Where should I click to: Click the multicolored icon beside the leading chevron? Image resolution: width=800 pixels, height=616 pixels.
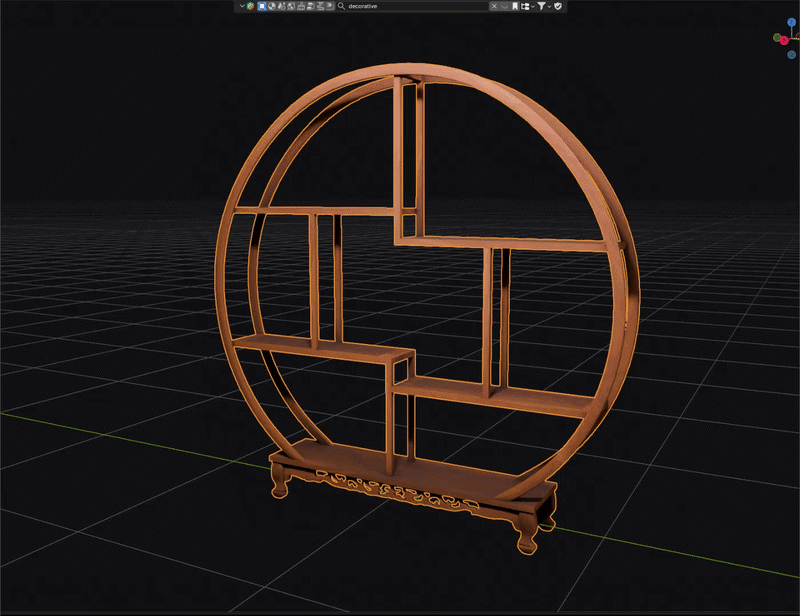tap(251, 6)
